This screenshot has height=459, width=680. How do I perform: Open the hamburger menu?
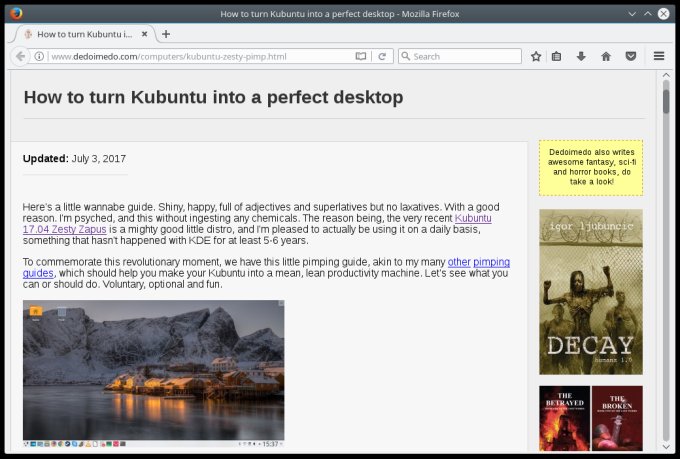click(x=659, y=57)
